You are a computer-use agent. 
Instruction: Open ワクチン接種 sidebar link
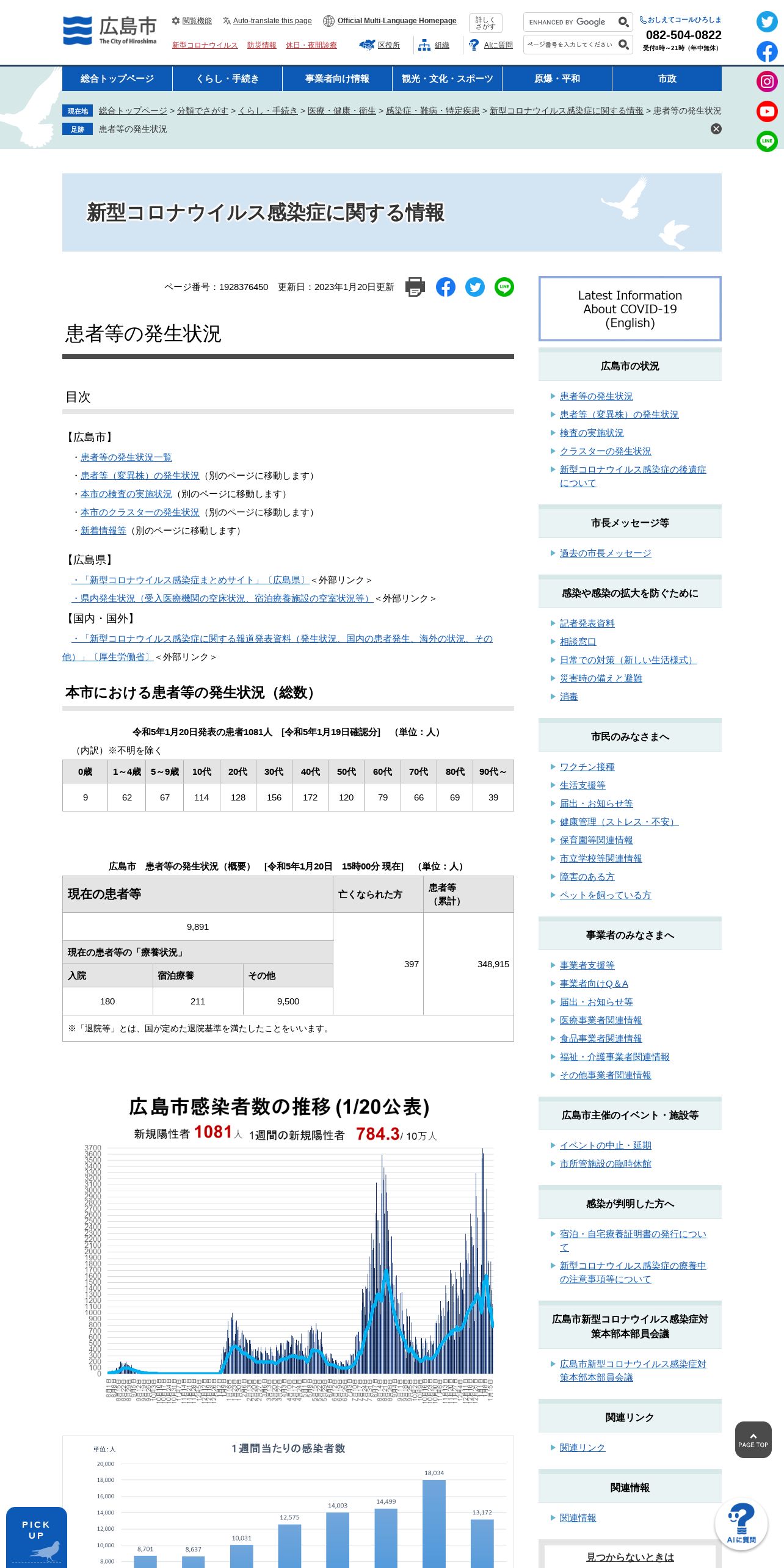pyautogui.click(x=587, y=767)
